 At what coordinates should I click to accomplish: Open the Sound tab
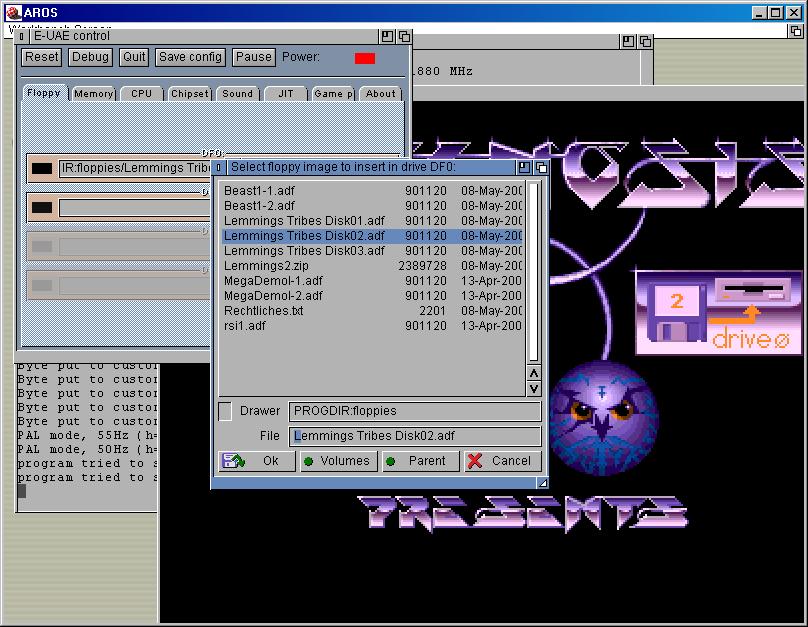pyautogui.click(x=238, y=94)
